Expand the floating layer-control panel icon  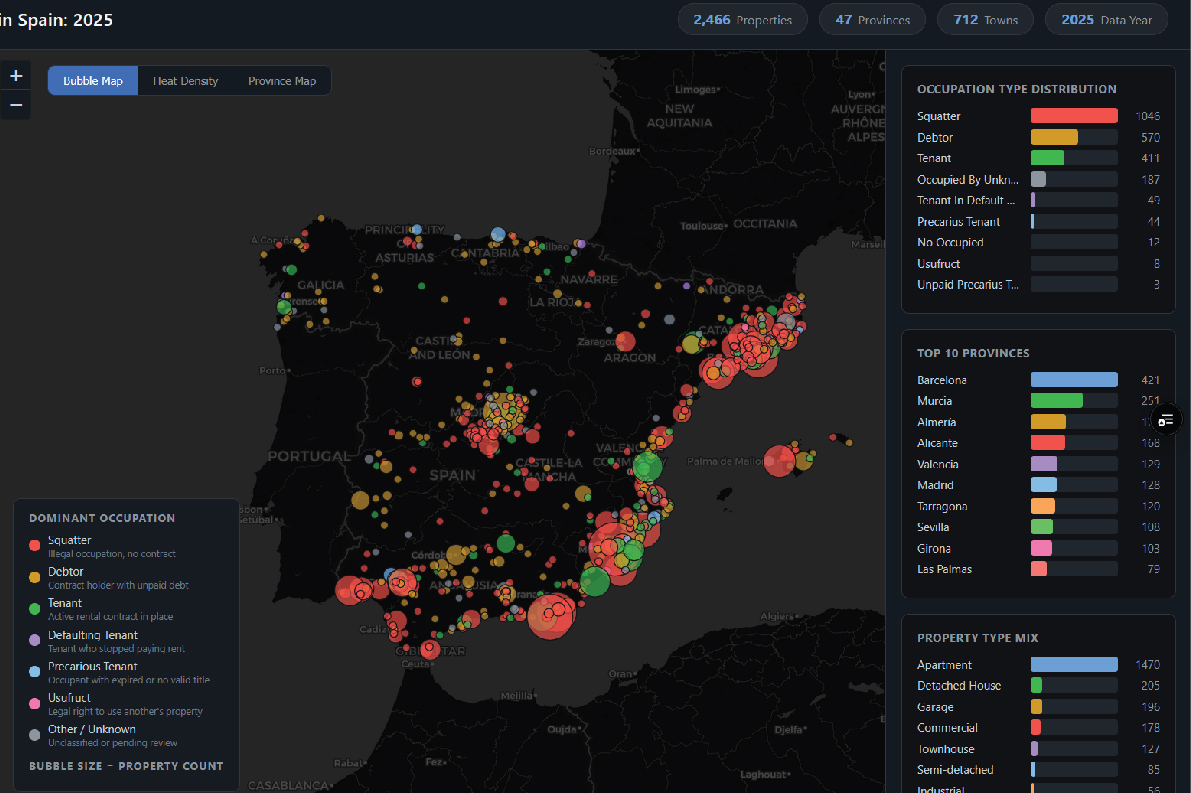tap(1166, 419)
